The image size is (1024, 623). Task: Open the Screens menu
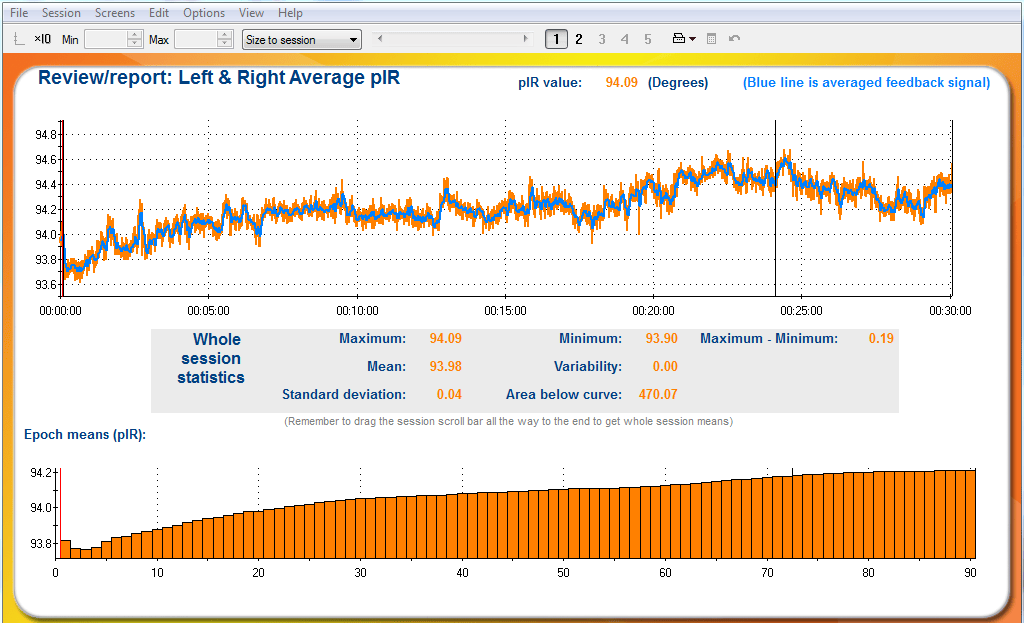(x=115, y=13)
